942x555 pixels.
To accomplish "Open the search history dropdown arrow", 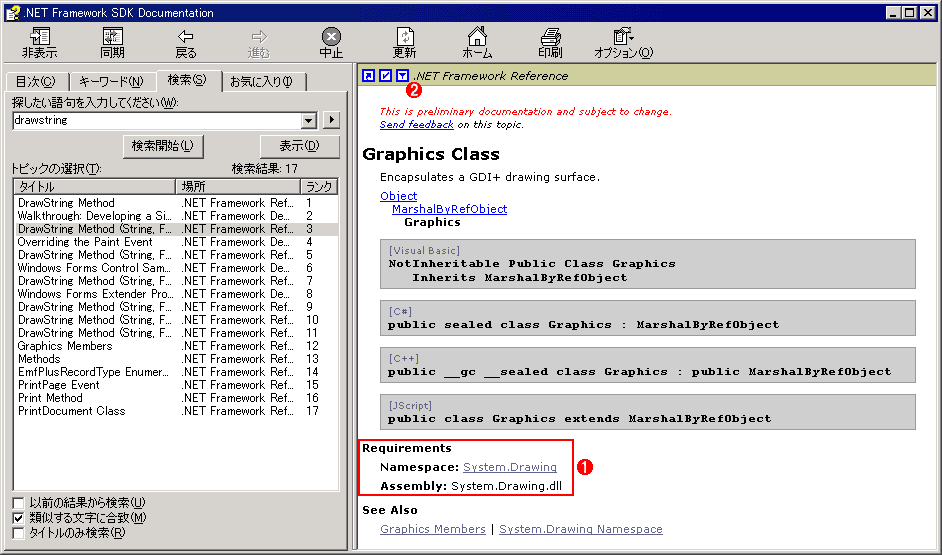I will tap(309, 120).
